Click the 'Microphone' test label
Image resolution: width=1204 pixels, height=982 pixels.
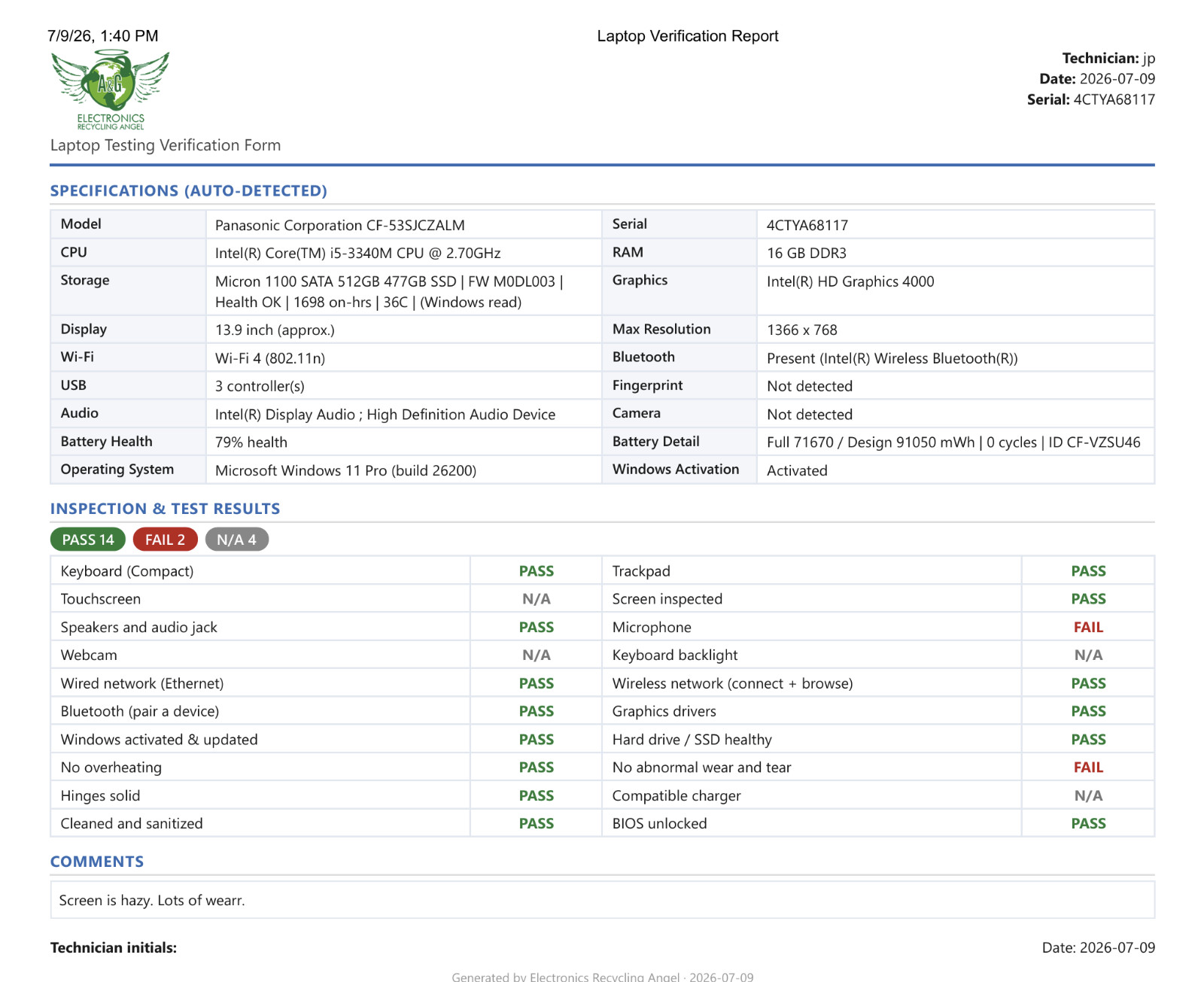(x=652, y=627)
